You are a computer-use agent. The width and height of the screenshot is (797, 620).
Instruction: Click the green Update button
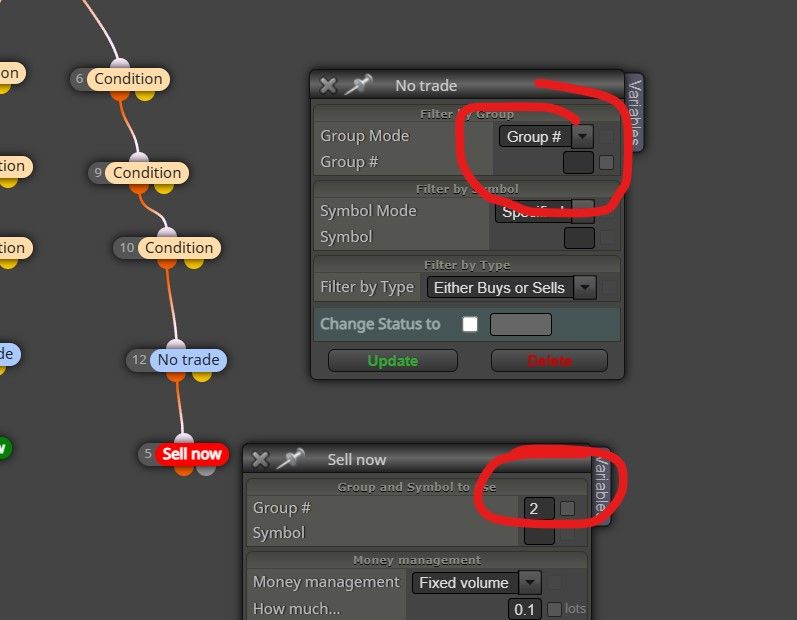393,361
